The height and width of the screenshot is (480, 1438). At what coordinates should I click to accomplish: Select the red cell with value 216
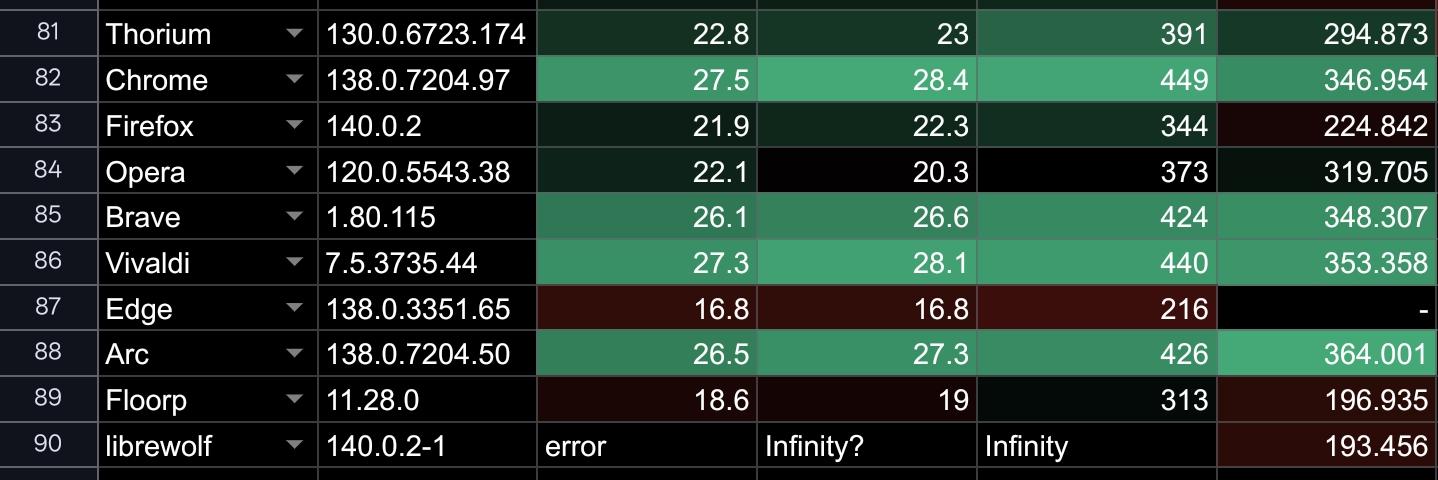coord(1096,309)
